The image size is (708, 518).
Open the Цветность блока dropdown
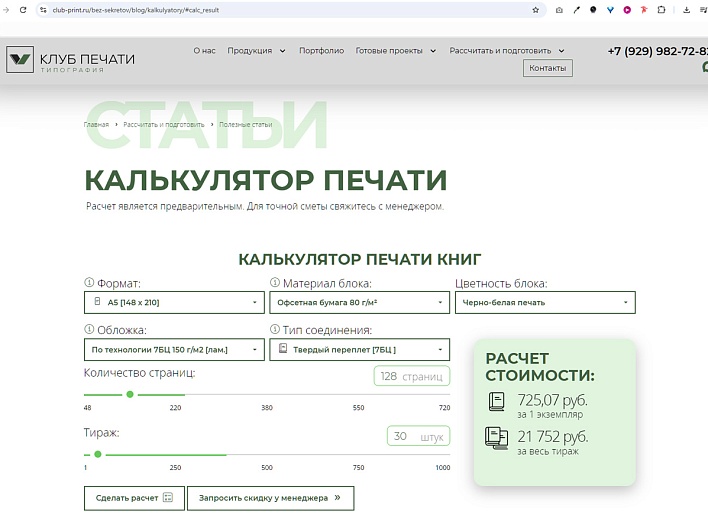(x=545, y=303)
